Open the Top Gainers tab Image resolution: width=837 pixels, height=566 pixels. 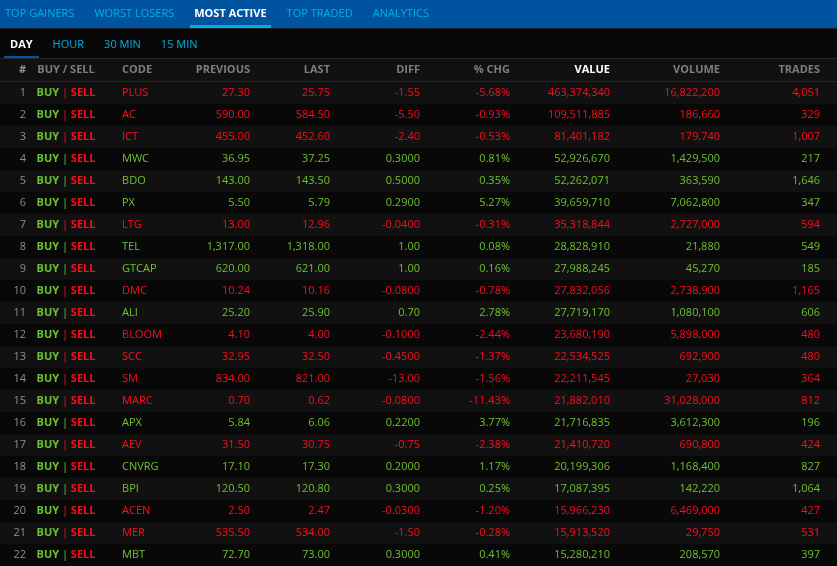40,13
